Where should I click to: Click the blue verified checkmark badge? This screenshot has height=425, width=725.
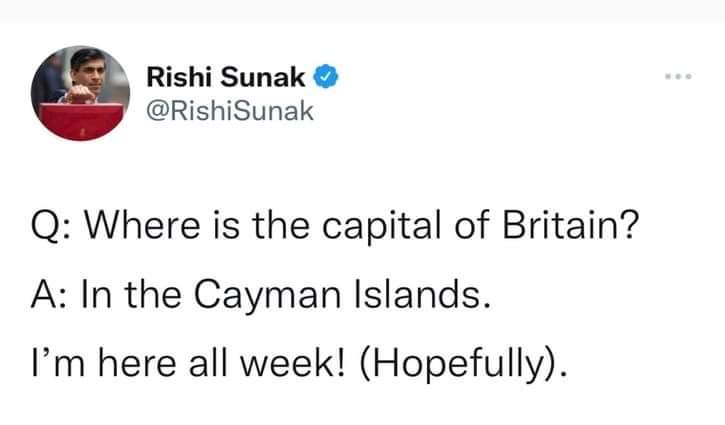[x=326, y=77]
